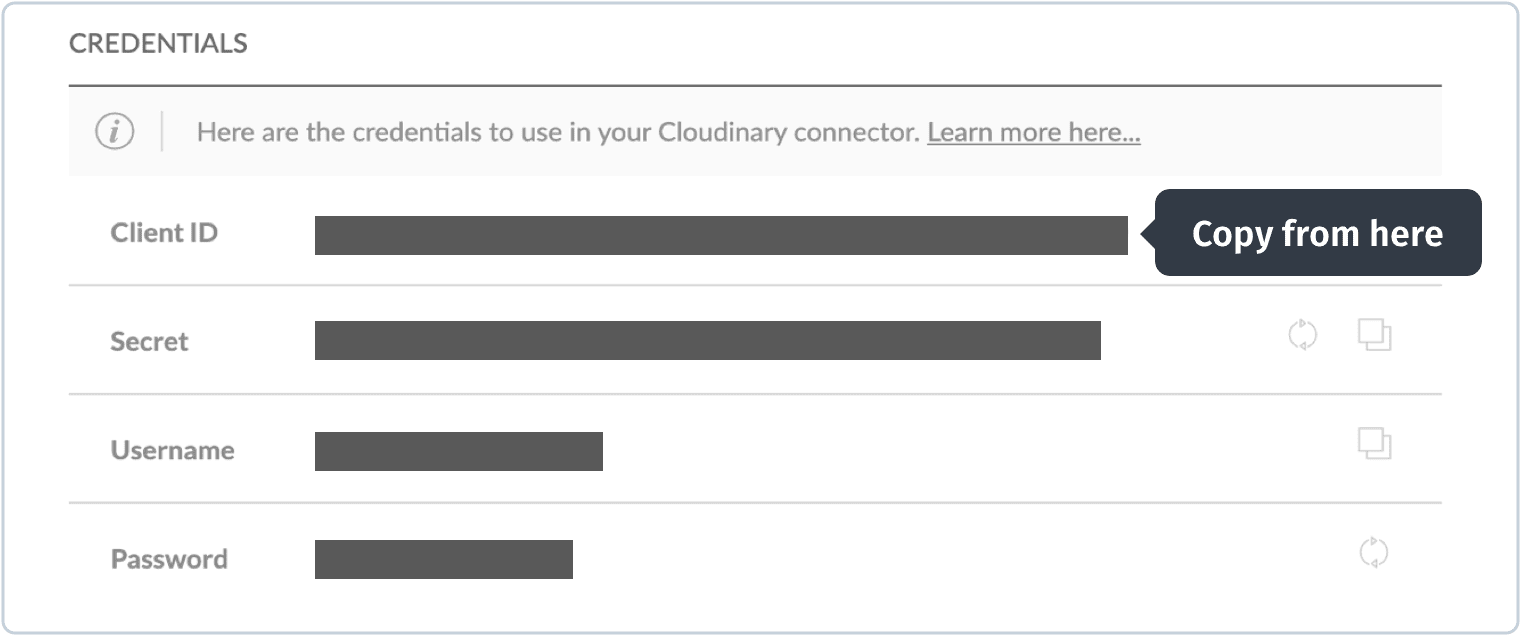The width and height of the screenshot is (1521, 636).
Task: Select the redacted Username value
Action: (459, 451)
